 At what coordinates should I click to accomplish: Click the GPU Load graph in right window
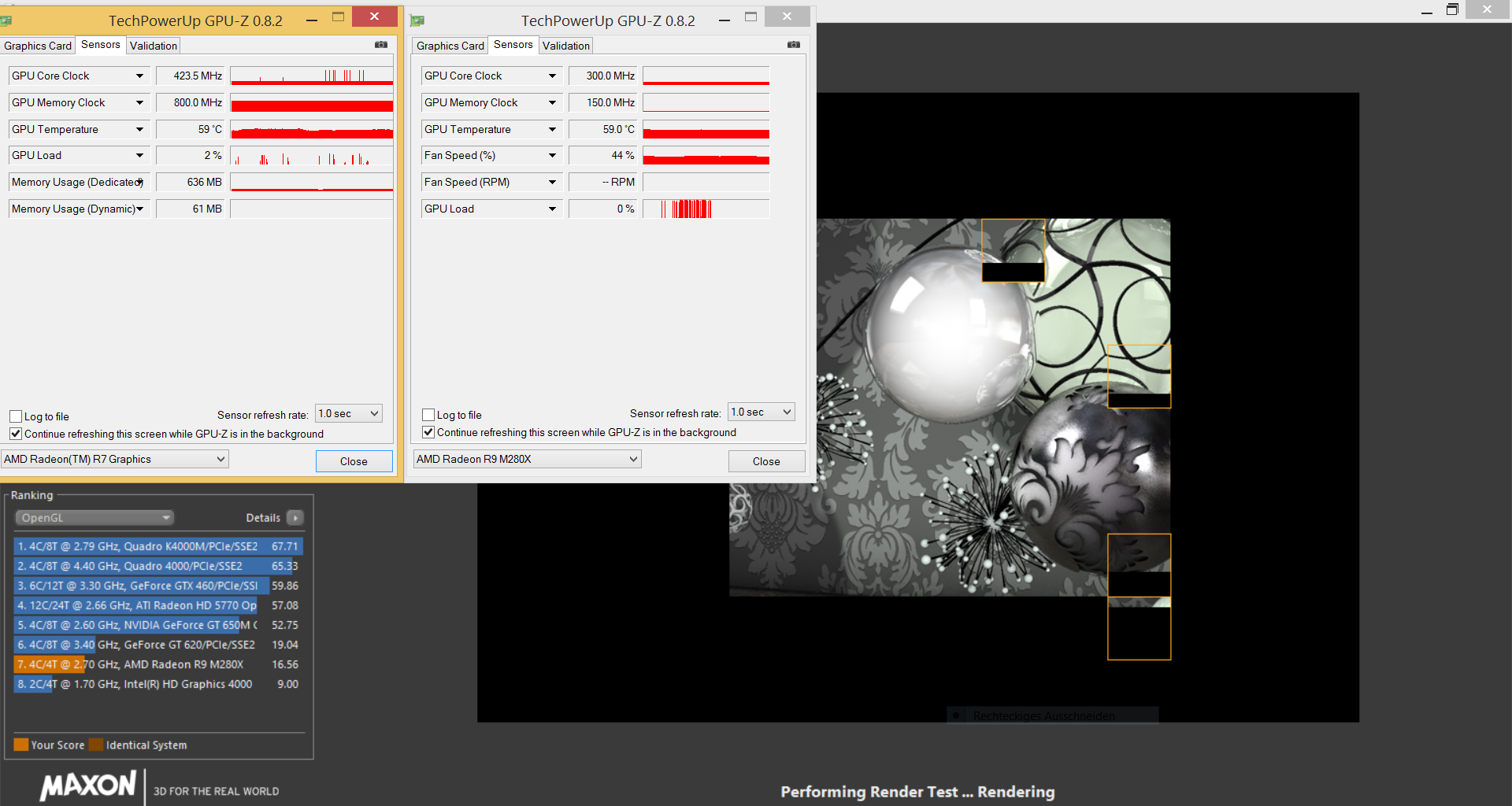tap(706, 209)
